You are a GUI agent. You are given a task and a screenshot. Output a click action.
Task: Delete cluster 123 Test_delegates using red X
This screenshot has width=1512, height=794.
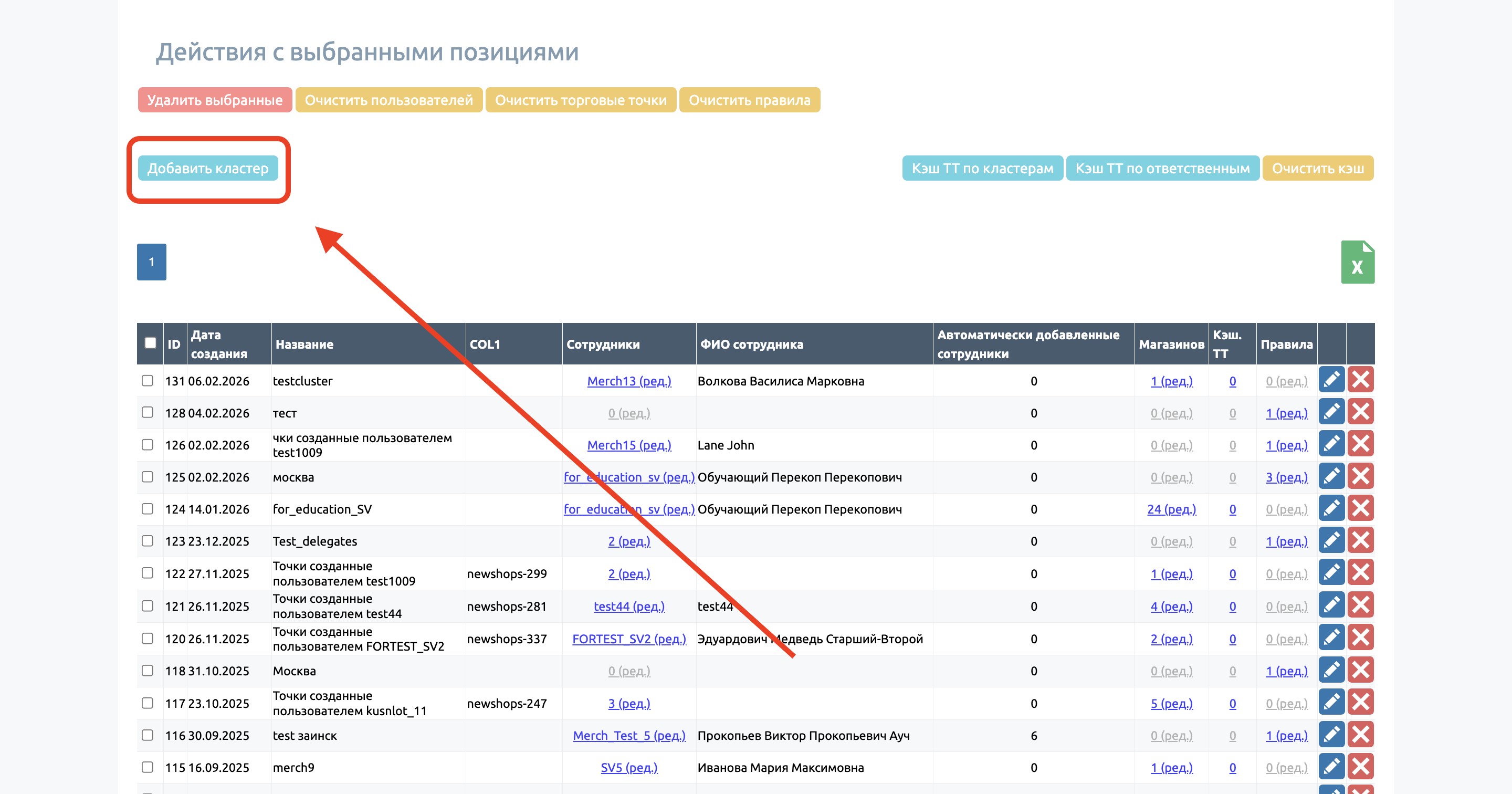1360,540
